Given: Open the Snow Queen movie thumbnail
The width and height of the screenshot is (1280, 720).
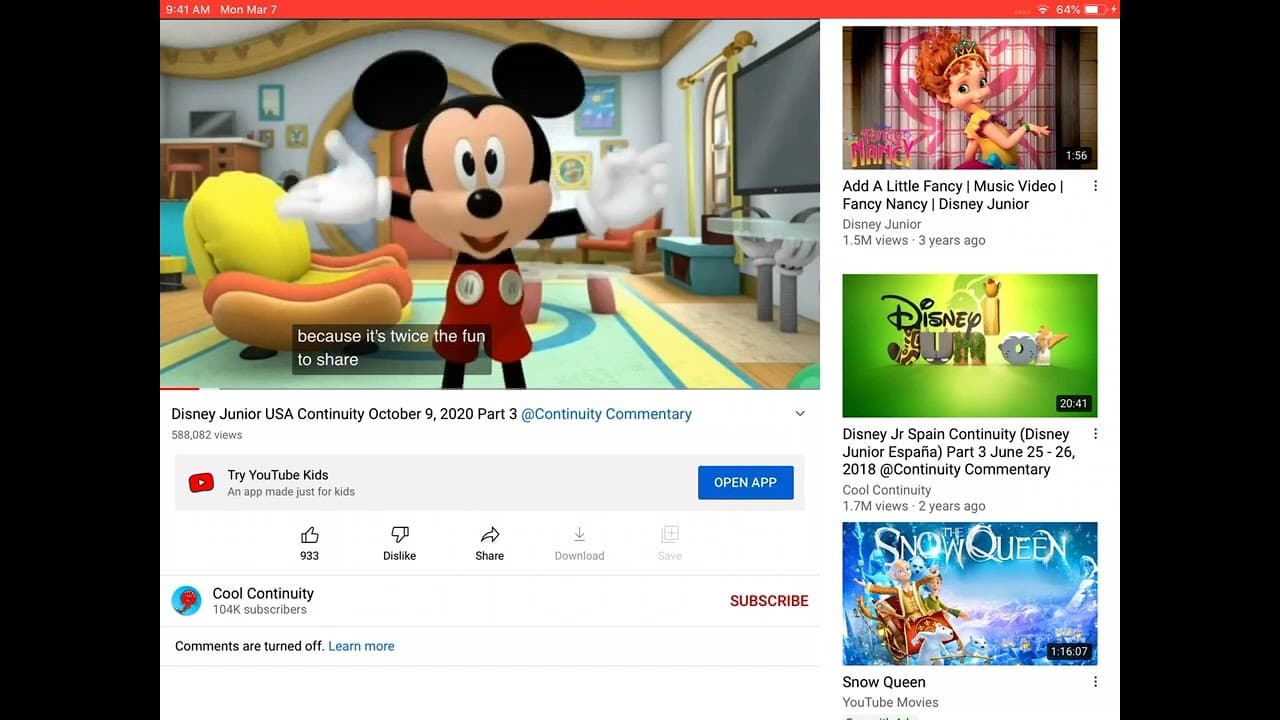Looking at the screenshot, I should click(x=970, y=594).
